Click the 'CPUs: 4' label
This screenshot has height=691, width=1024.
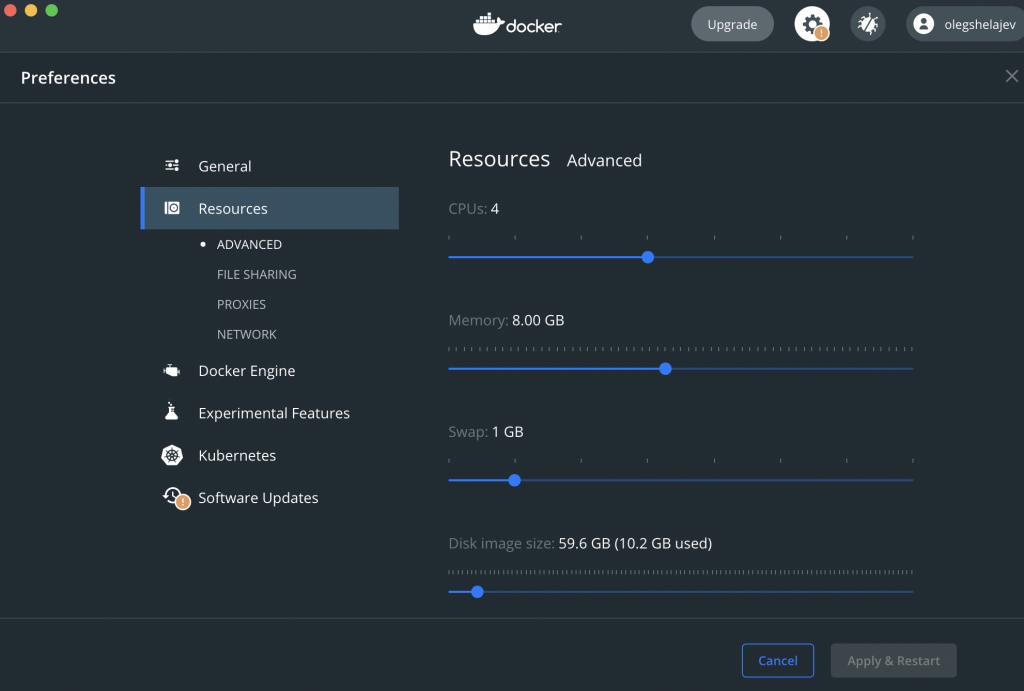pos(473,208)
